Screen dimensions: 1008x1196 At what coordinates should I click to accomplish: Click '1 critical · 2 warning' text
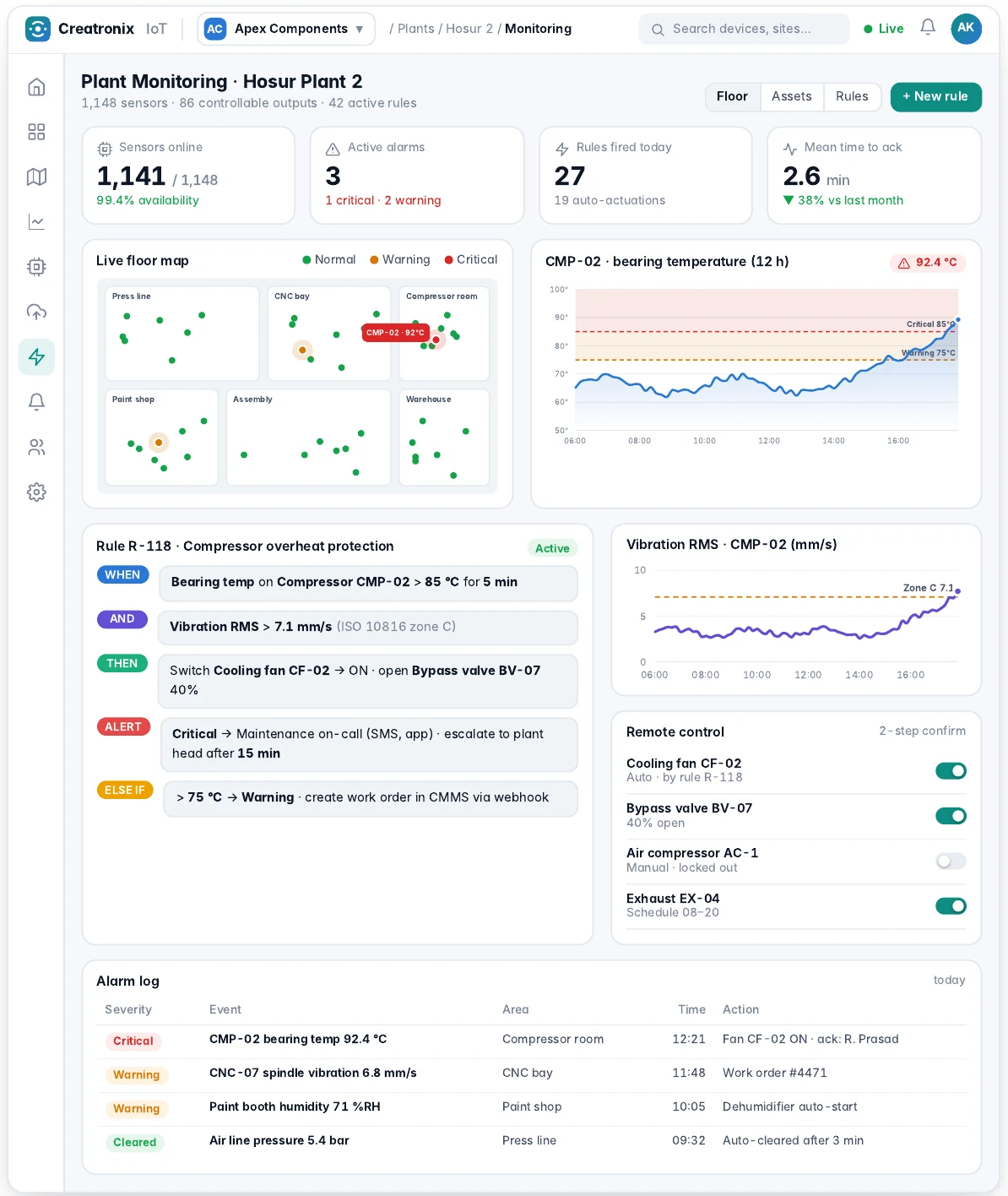[383, 200]
